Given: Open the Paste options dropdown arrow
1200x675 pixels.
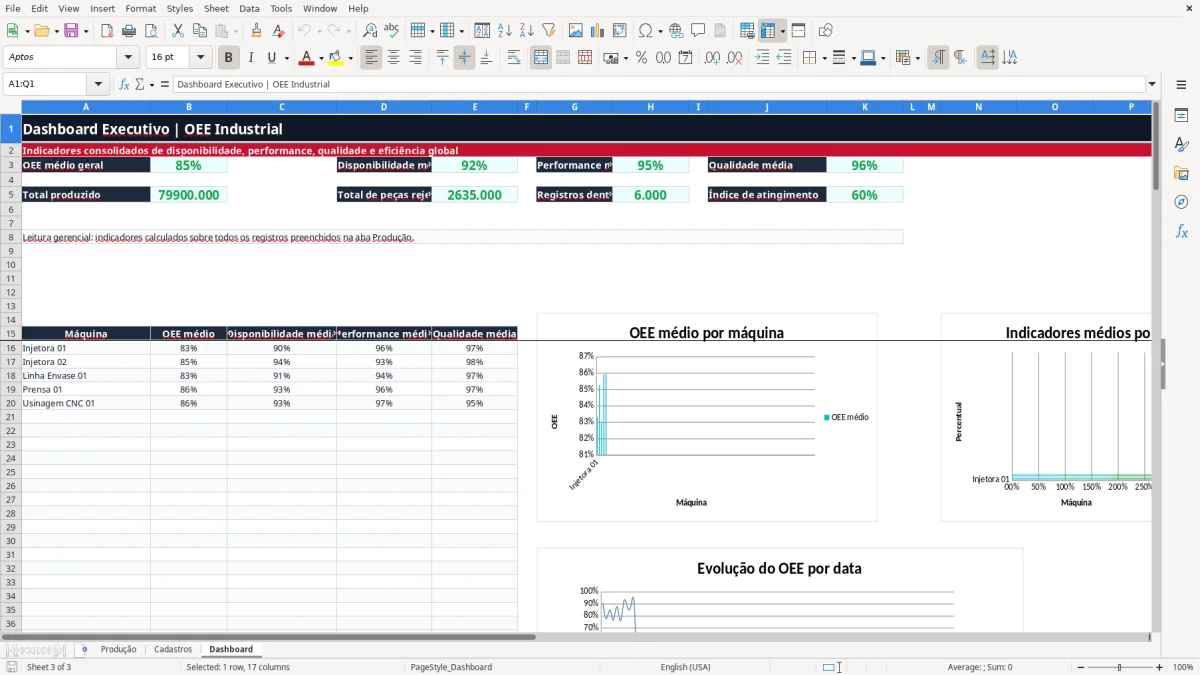Looking at the screenshot, I should pyautogui.click(x=236, y=31).
